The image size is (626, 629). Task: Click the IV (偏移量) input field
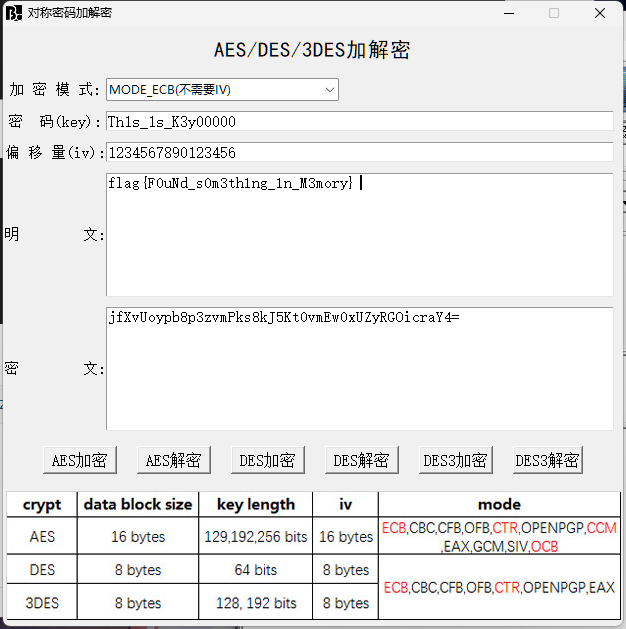pyautogui.click(x=359, y=152)
